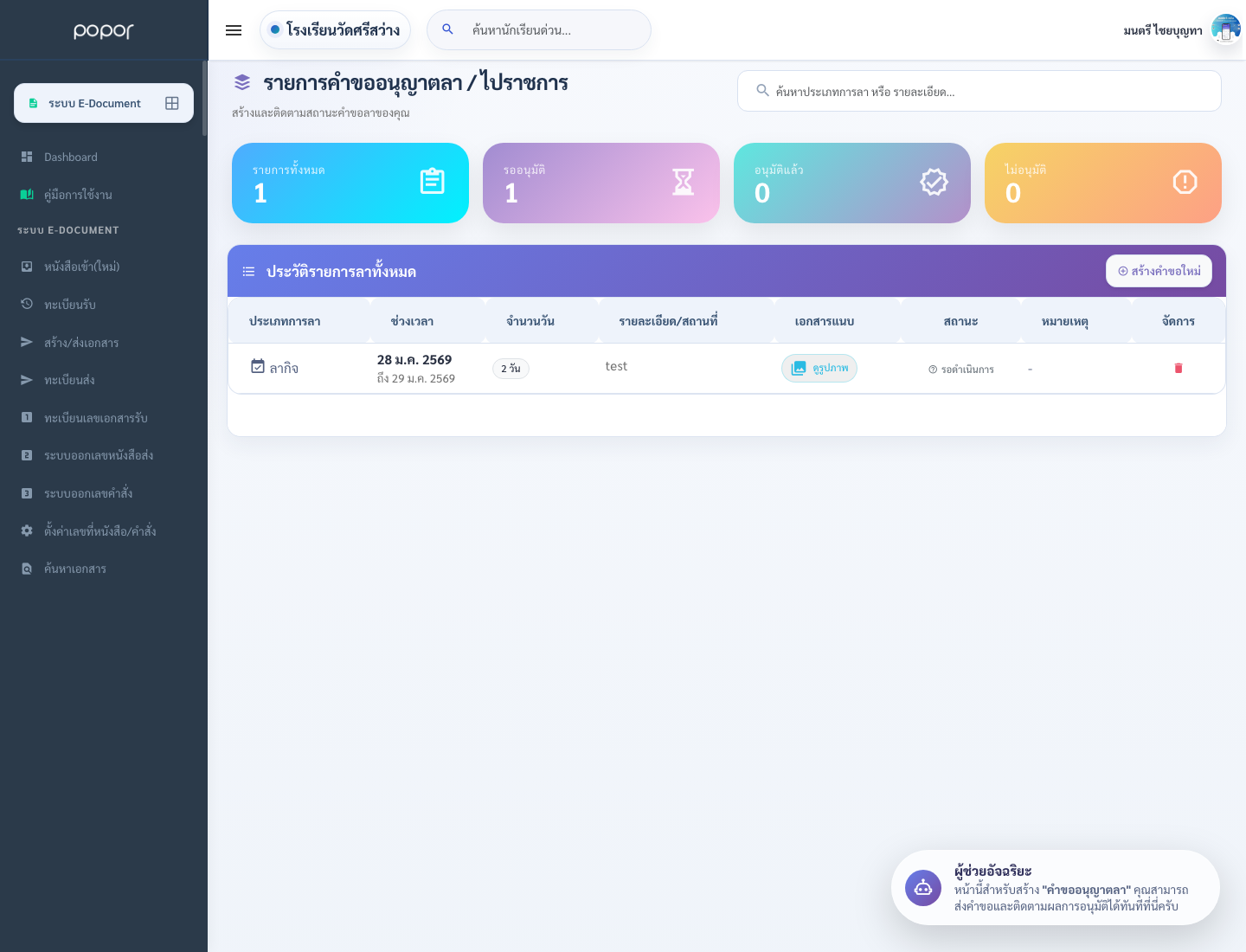Click the gear icon for ตั้งค่าเลขที่หนังสือ/คำสั่ง
1246x952 pixels.
pyautogui.click(x=27, y=531)
